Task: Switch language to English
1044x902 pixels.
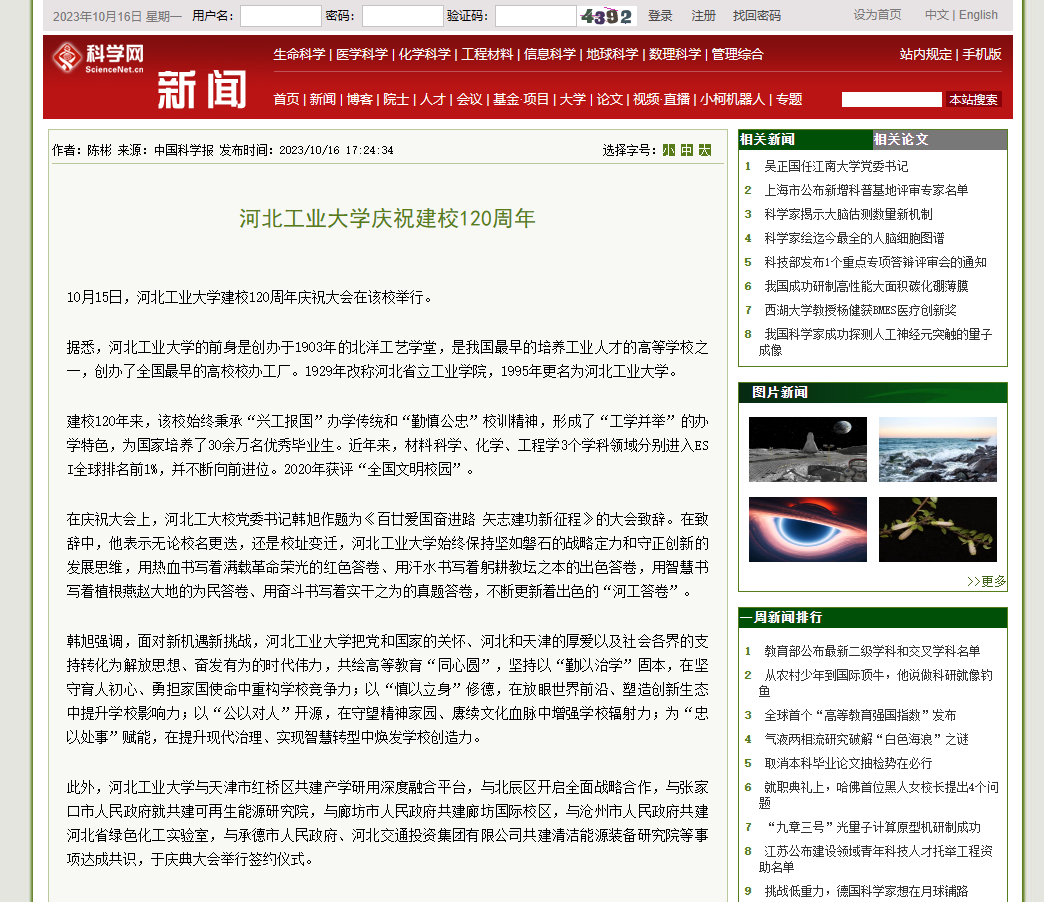Action: (x=978, y=15)
